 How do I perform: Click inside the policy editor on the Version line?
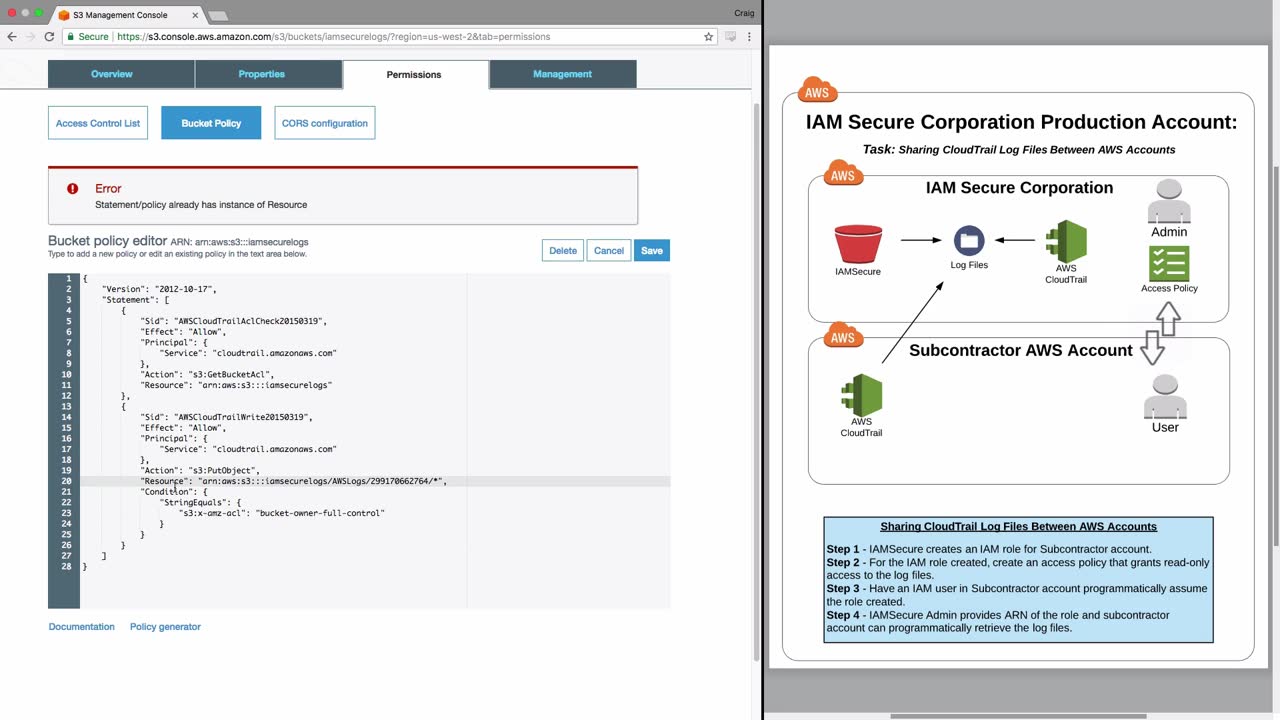[159, 289]
